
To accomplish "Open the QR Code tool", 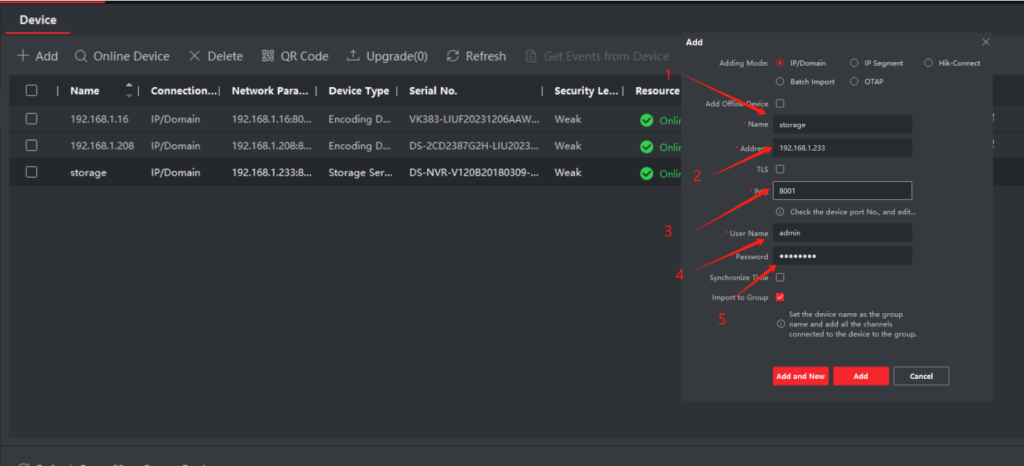I will (x=268, y=57).
